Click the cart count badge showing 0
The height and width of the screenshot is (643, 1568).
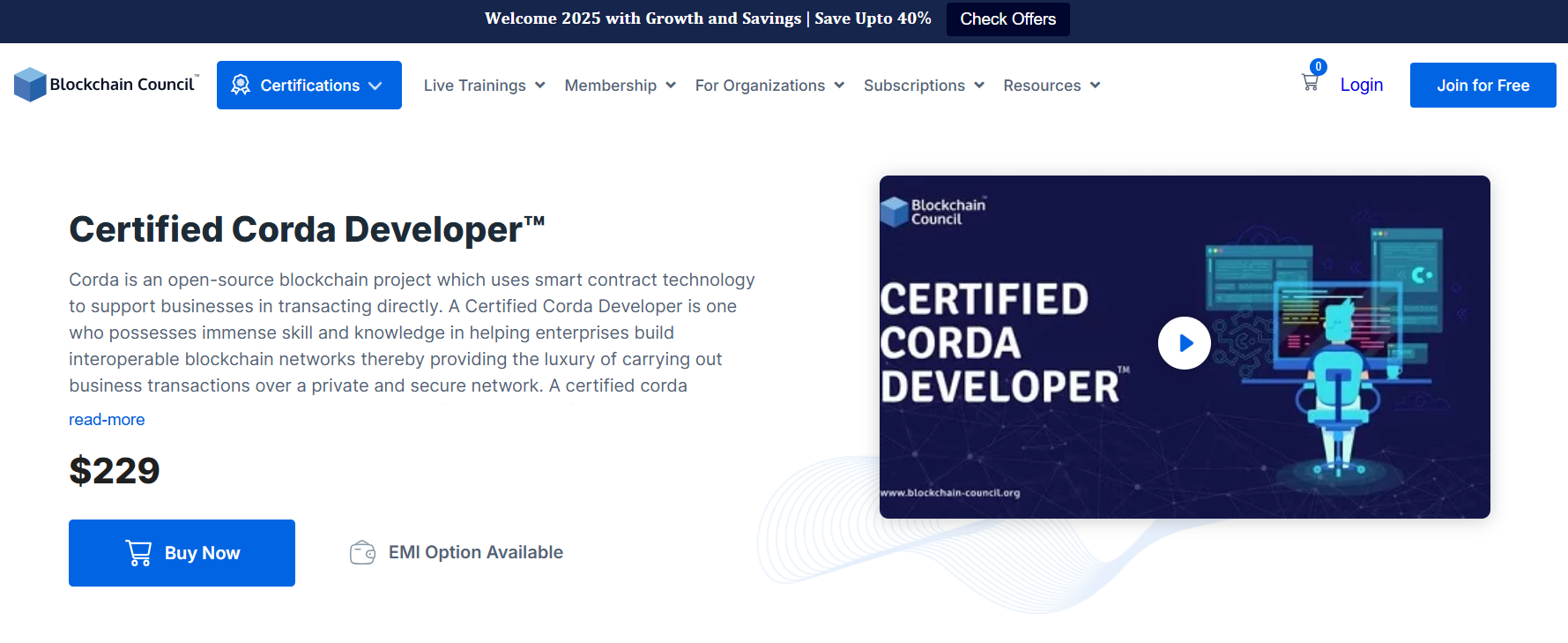tap(1319, 67)
